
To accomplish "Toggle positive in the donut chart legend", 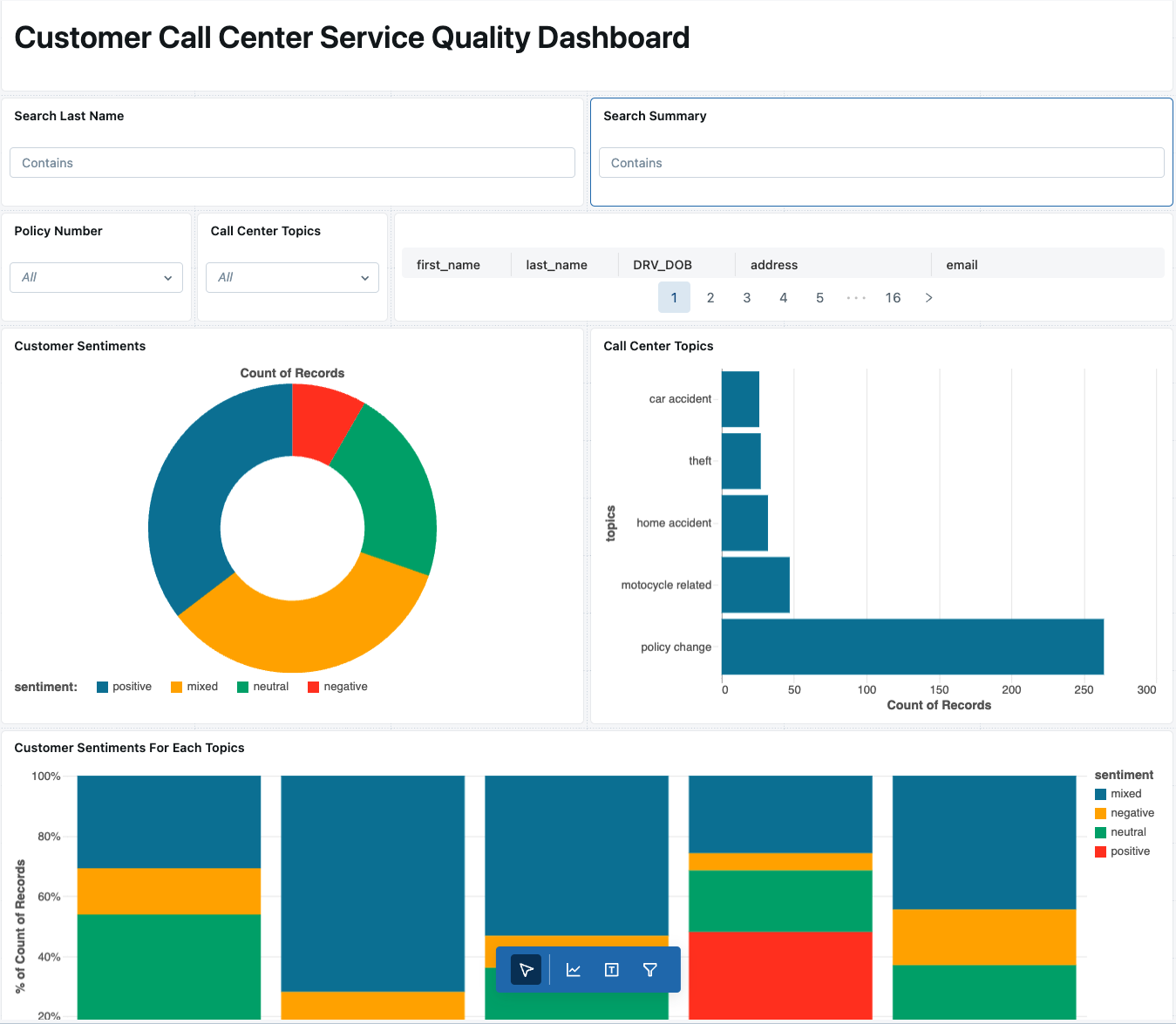I will point(125,687).
